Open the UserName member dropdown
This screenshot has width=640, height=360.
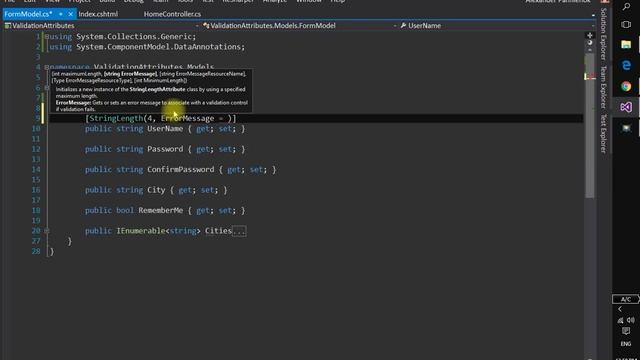point(593,26)
